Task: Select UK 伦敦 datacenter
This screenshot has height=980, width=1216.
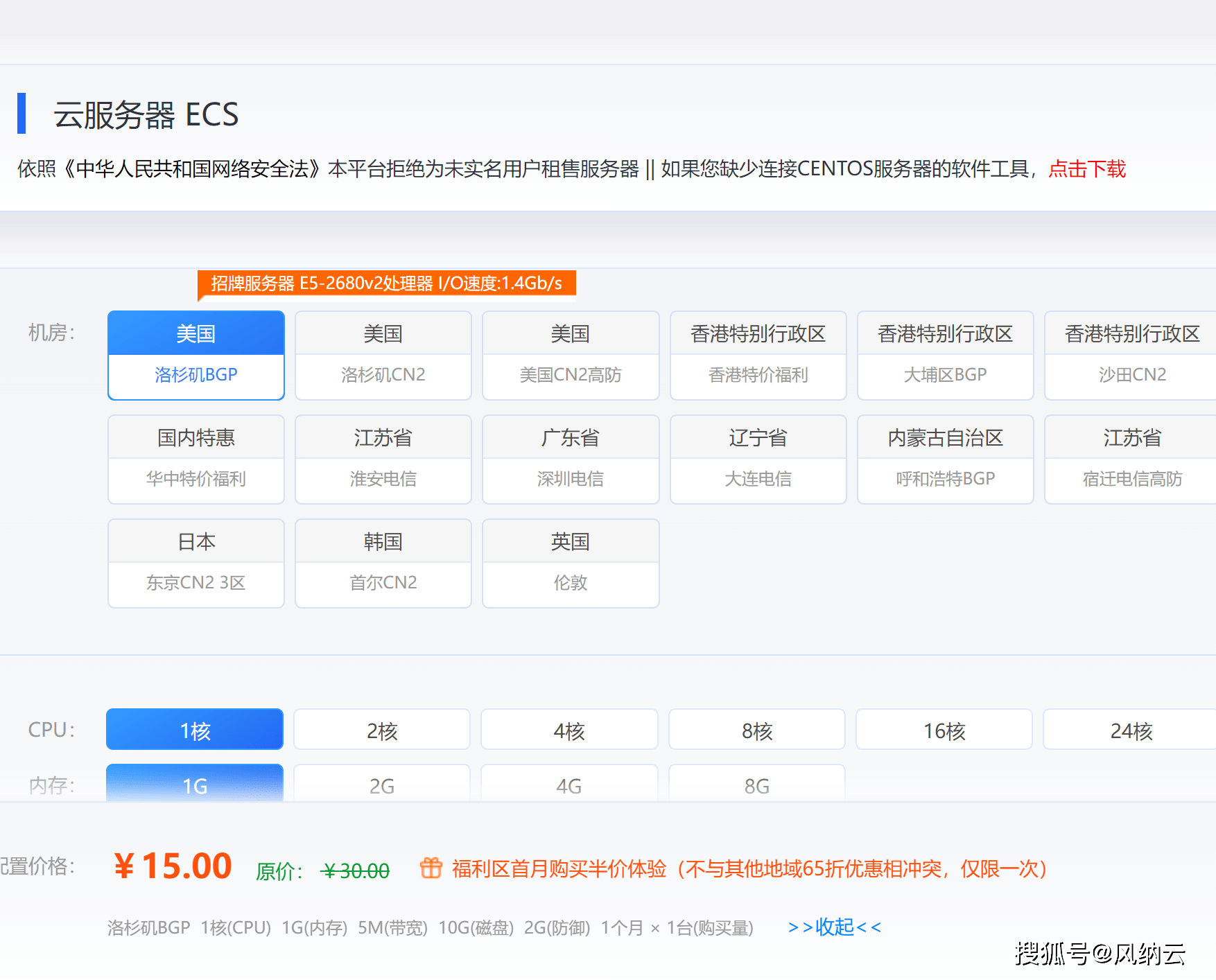Action: (x=571, y=563)
